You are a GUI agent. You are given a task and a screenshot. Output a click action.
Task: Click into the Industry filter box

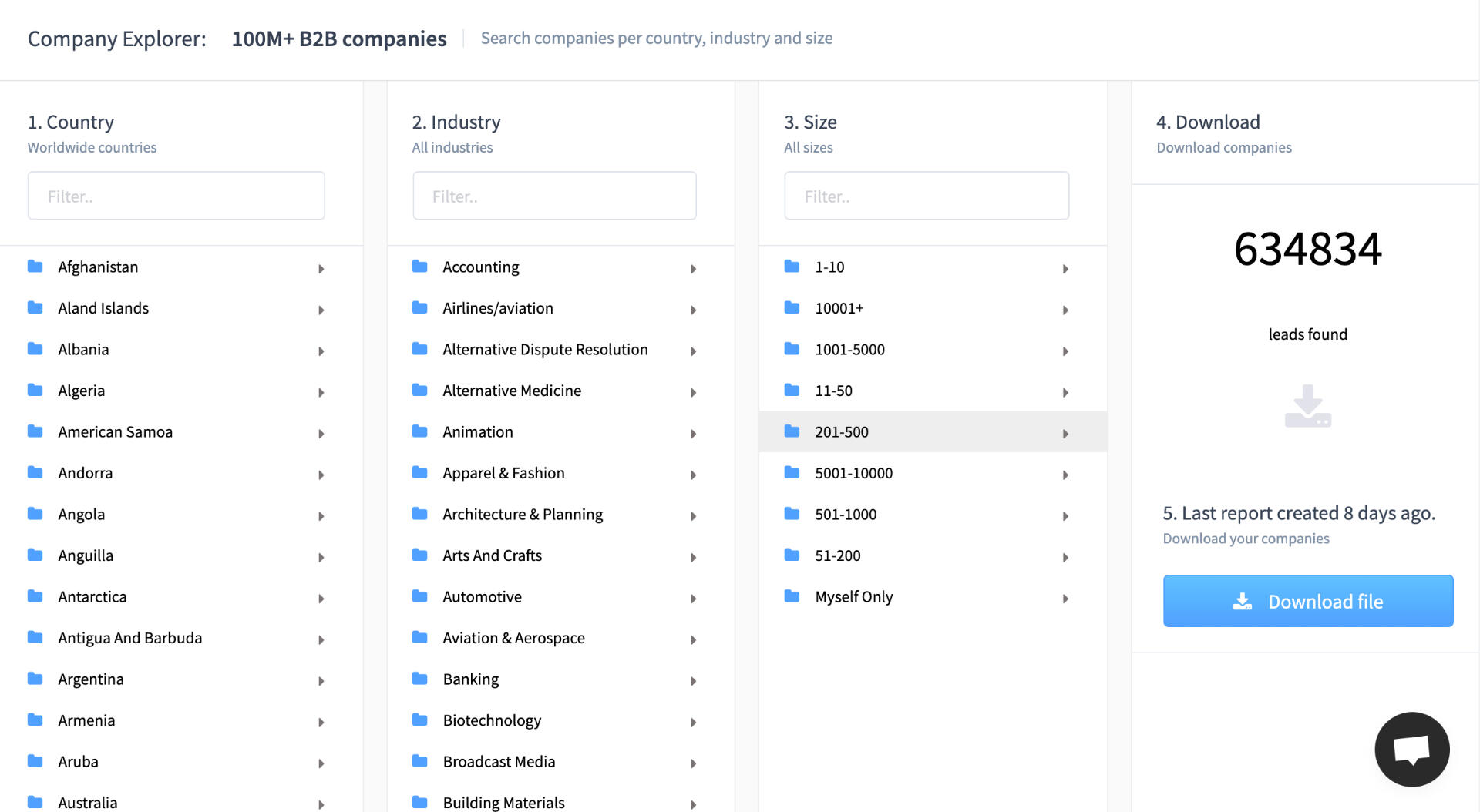click(554, 196)
